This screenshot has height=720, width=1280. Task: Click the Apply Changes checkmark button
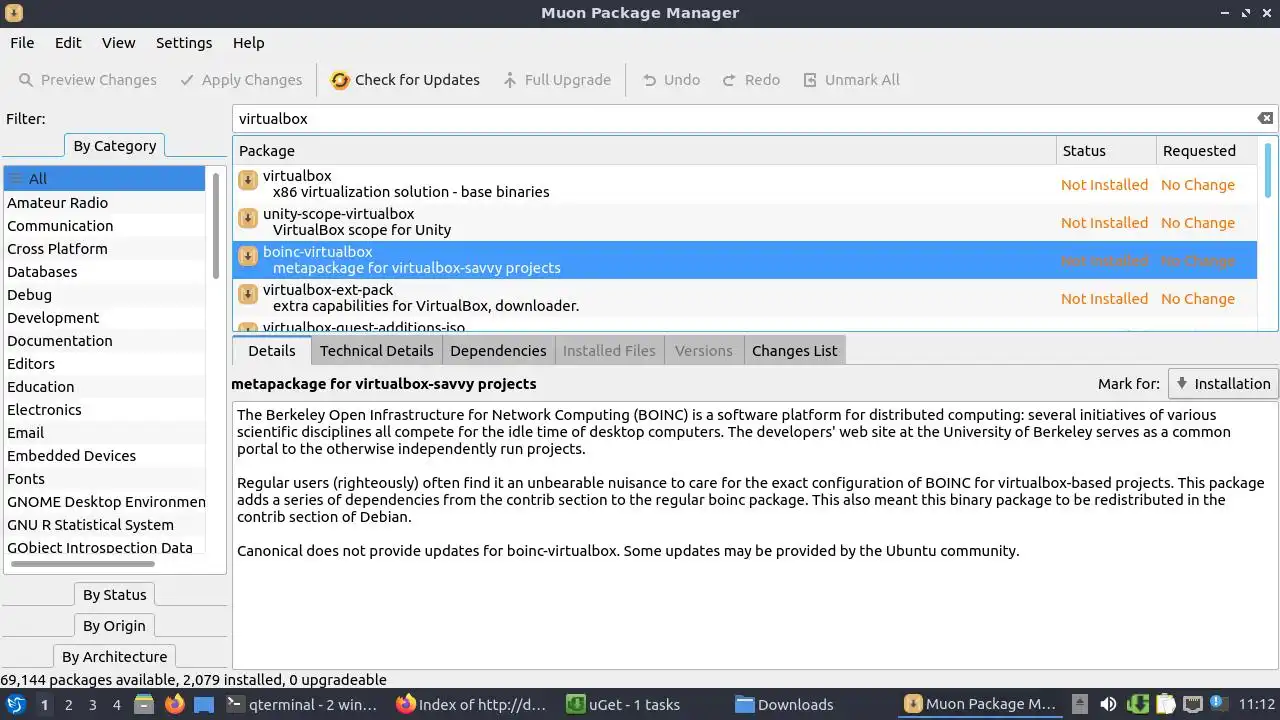coord(240,80)
